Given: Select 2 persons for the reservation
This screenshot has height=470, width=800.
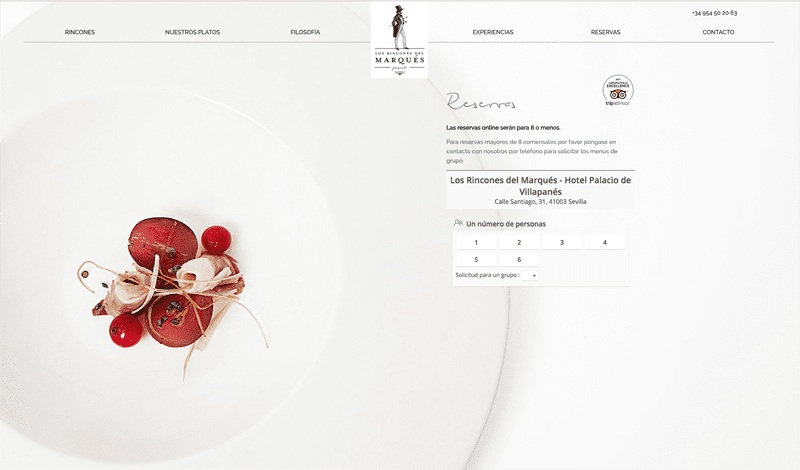Looking at the screenshot, I should (x=519, y=242).
